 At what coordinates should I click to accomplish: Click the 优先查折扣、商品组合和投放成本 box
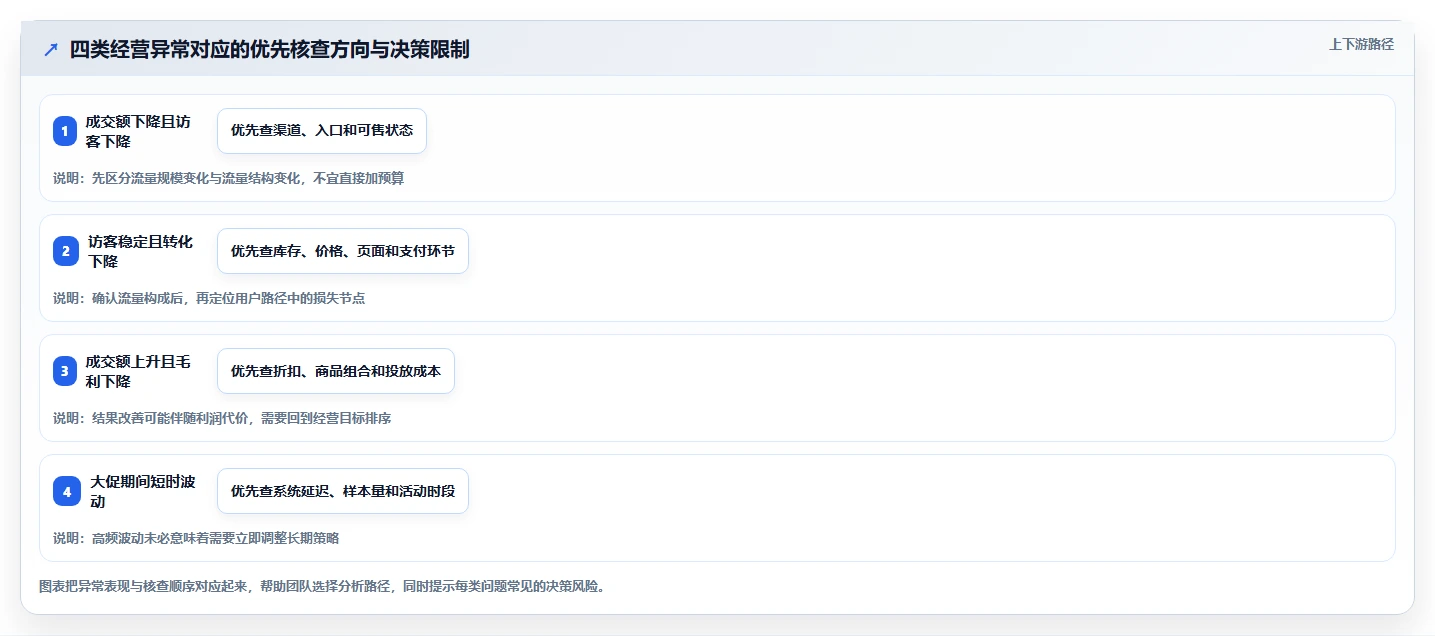click(336, 371)
